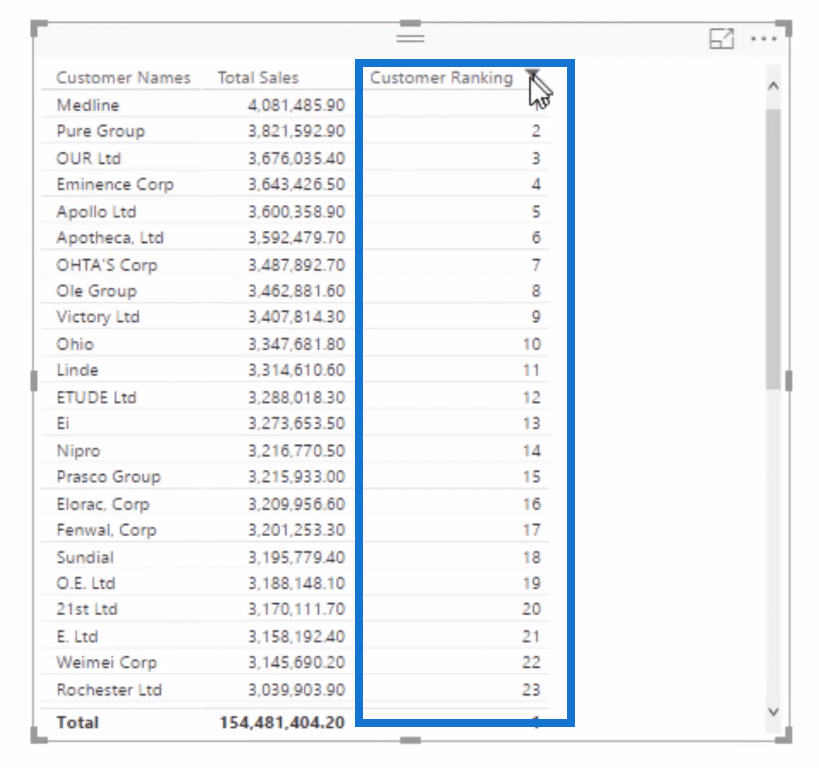Select the 21st Ltd cell
The width and height of the screenshot is (819, 768).
tap(87, 610)
